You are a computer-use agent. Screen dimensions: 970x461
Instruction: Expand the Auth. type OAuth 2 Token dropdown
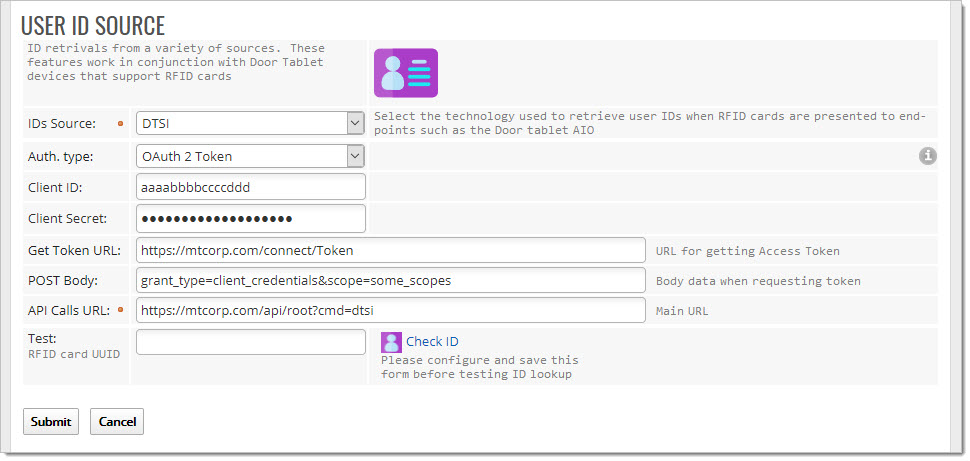pyautogui.click(x=250, y=156)
